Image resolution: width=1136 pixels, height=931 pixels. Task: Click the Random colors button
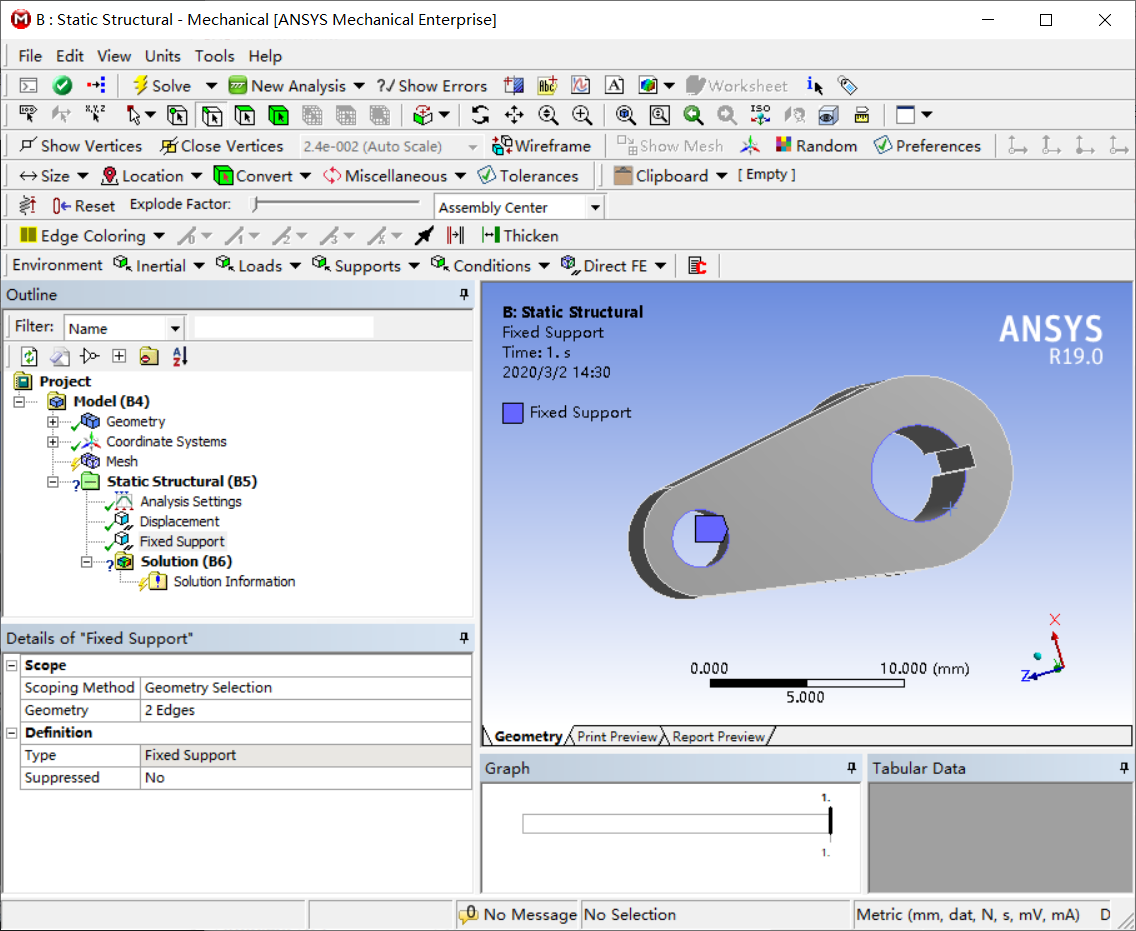(816, 146)
